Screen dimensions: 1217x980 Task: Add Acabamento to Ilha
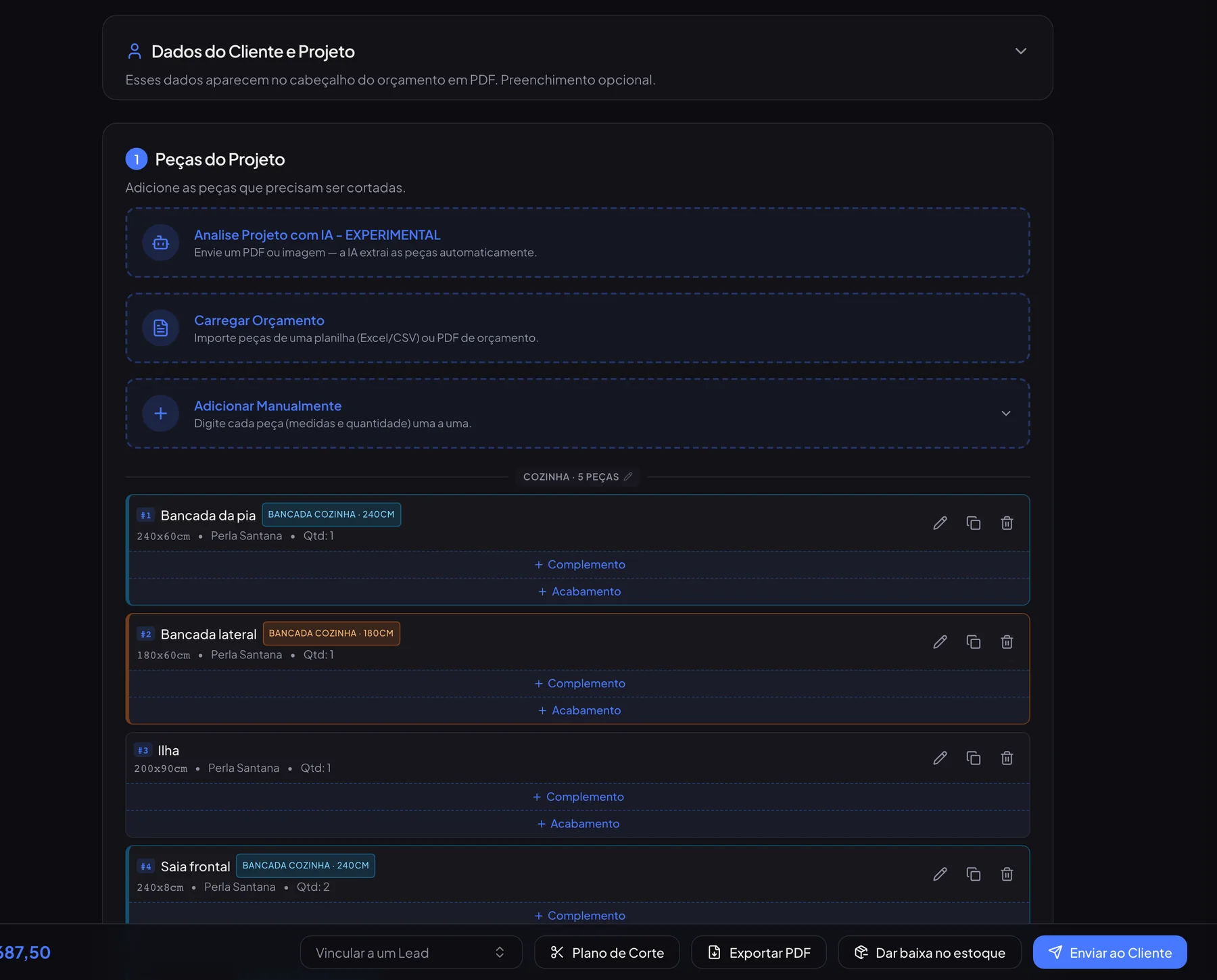(x=578, y=824)
